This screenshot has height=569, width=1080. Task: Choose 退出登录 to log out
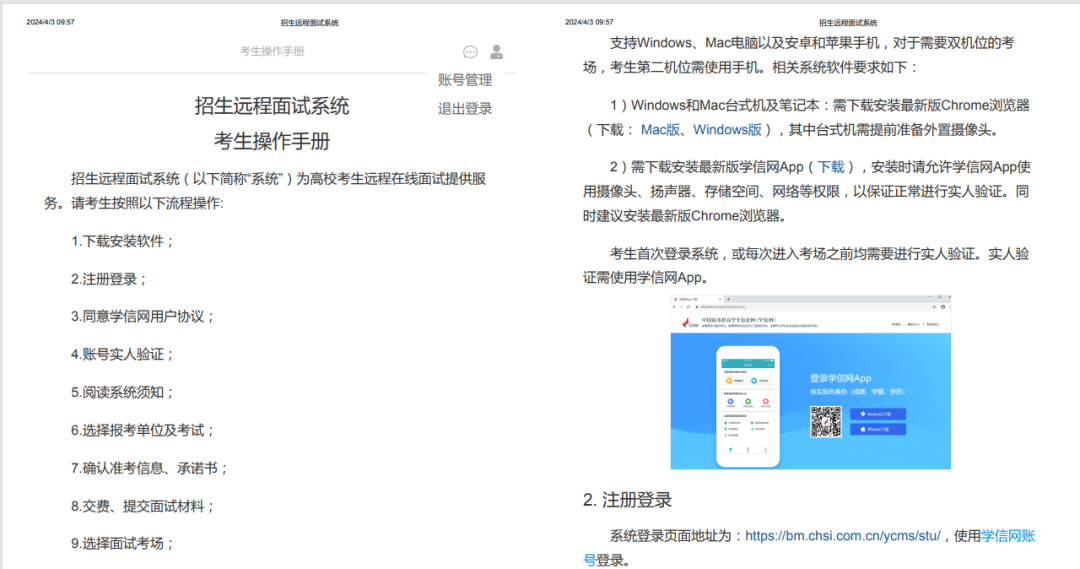[x=465, y=109]
